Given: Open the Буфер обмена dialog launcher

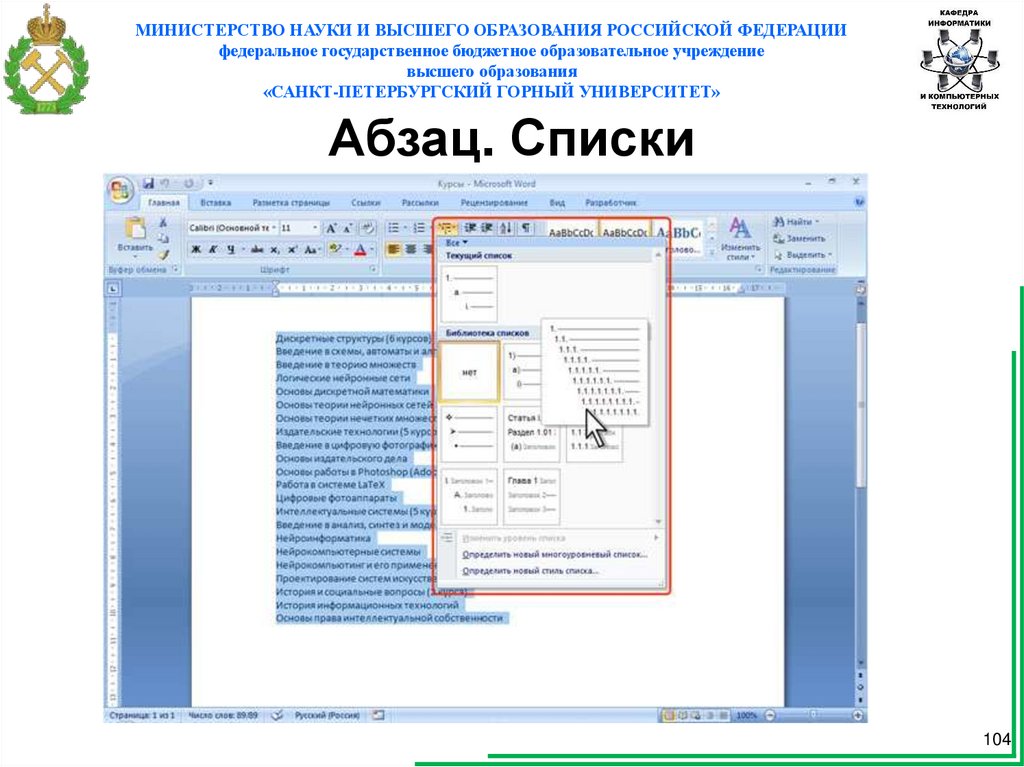Looking at the screenshot, I should pyautogui.click(x=176, y=269).
